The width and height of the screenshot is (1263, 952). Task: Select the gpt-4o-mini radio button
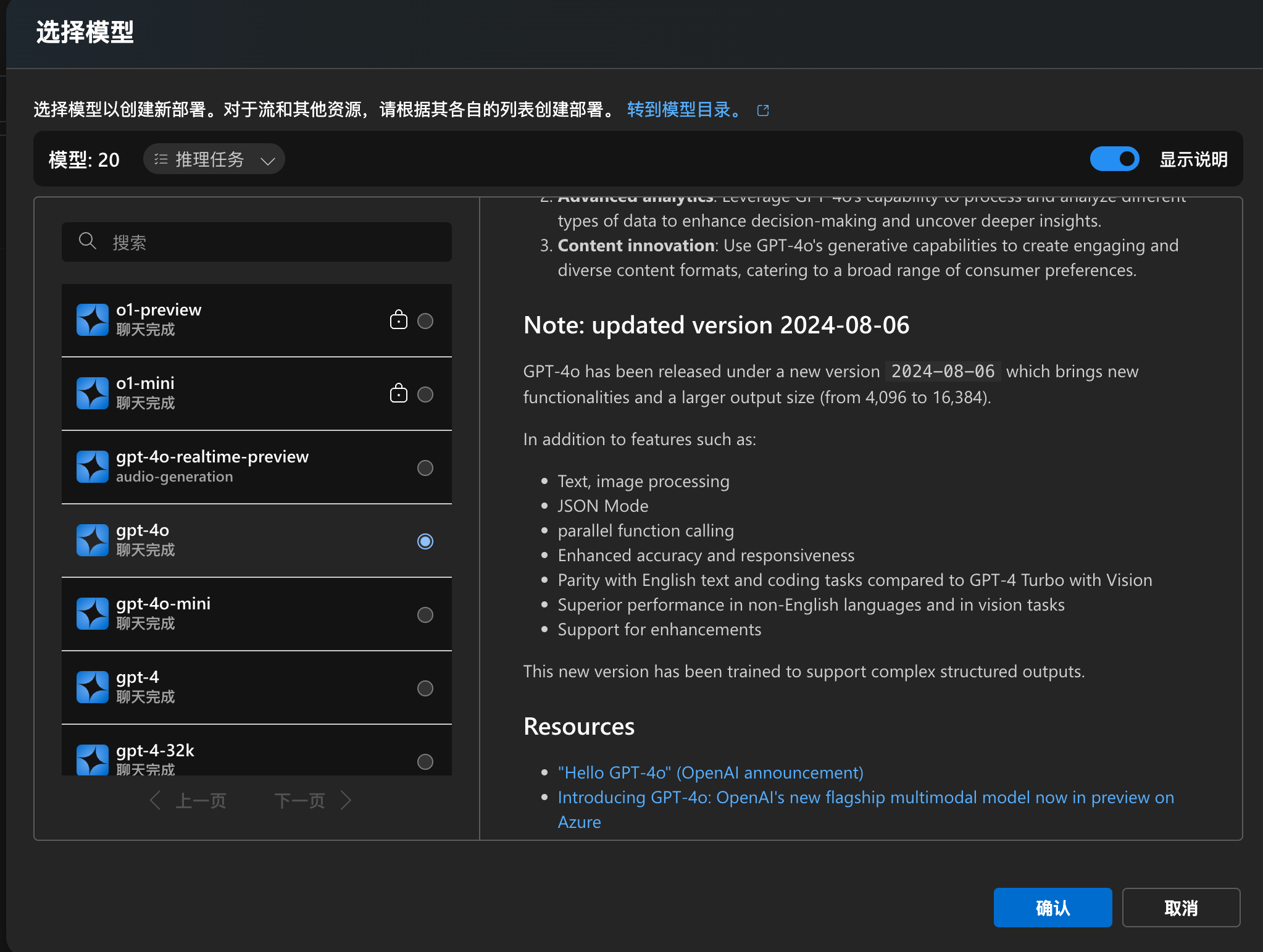[x=425, y=615]
